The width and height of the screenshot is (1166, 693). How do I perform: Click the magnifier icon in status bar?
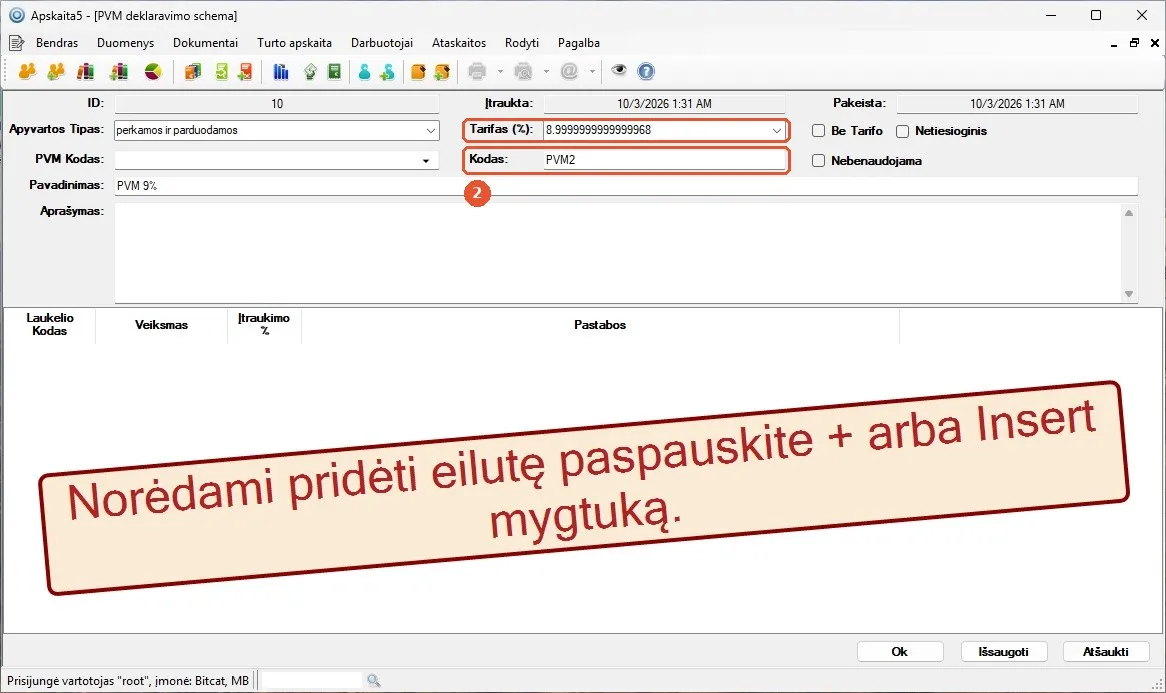pyautogui.click(x=373, y=680)
